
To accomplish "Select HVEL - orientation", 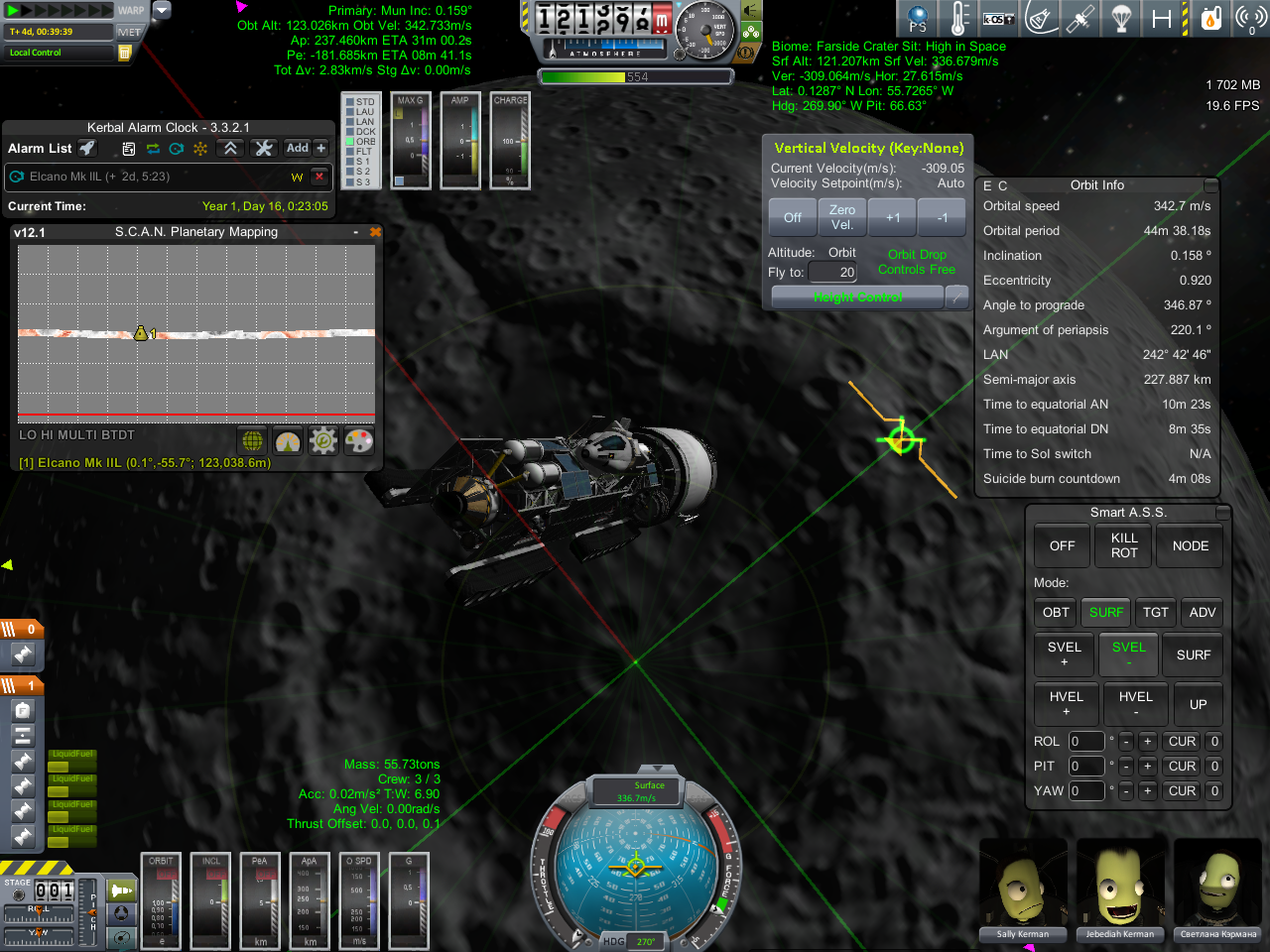I will [1135, 704].
